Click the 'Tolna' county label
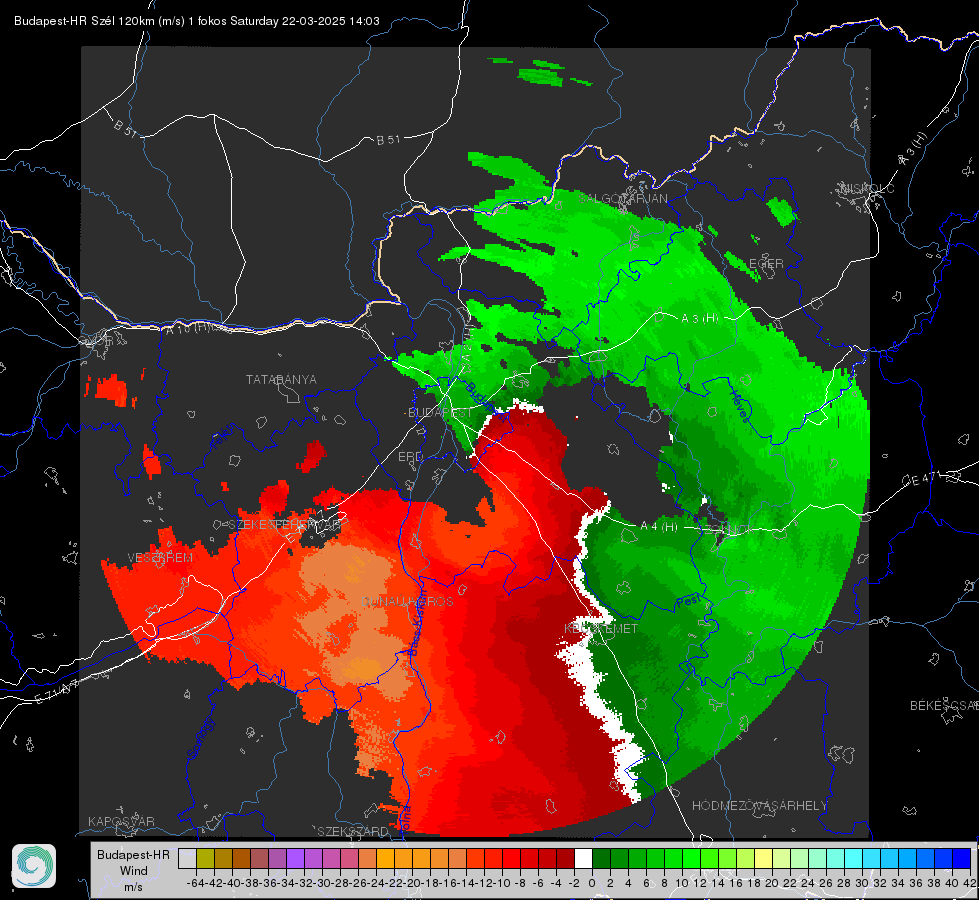Screen dimensions: 979x900 (x=405, y=818)
